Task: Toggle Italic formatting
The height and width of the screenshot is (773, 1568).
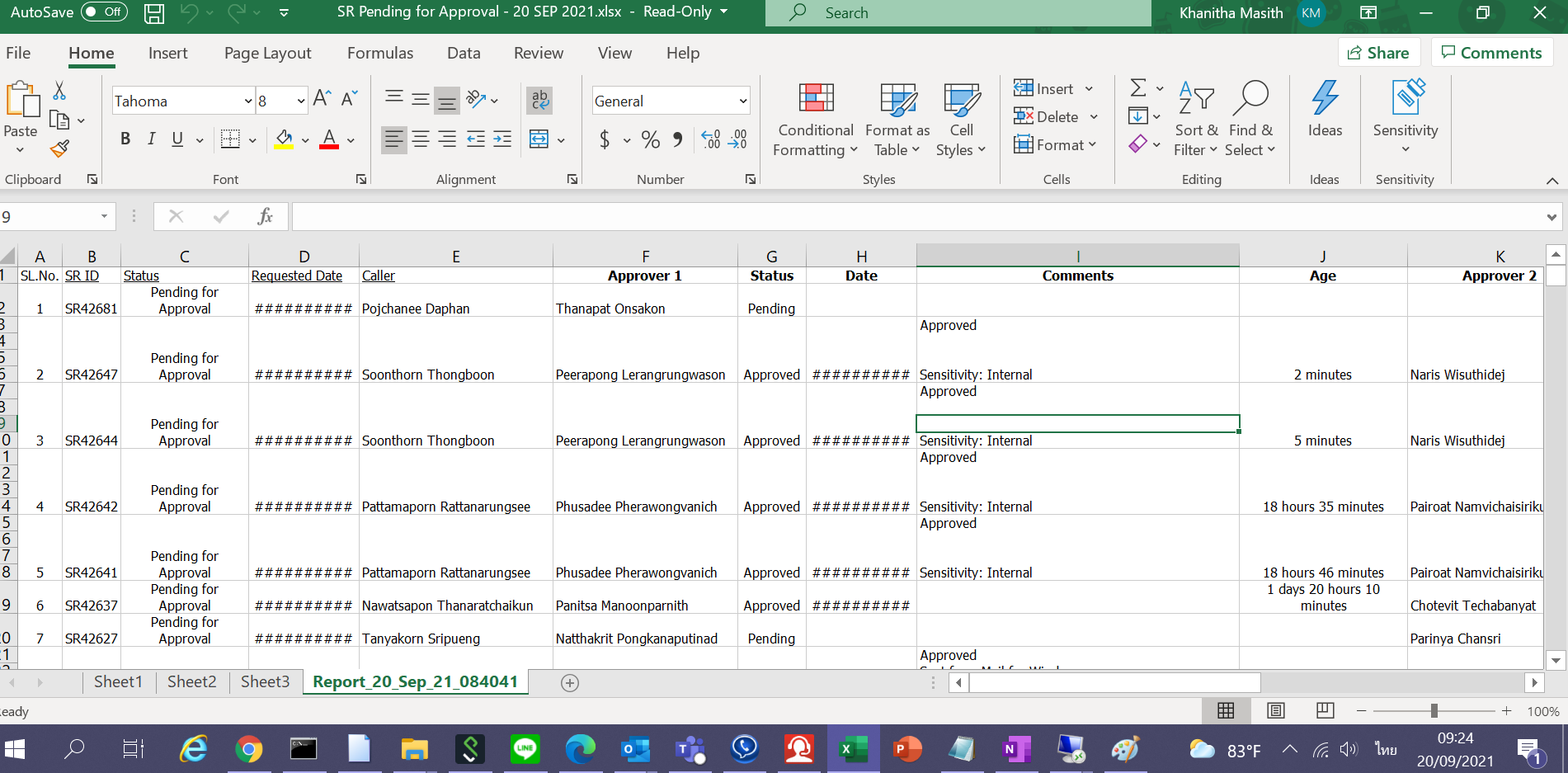Action: (151, 139)
